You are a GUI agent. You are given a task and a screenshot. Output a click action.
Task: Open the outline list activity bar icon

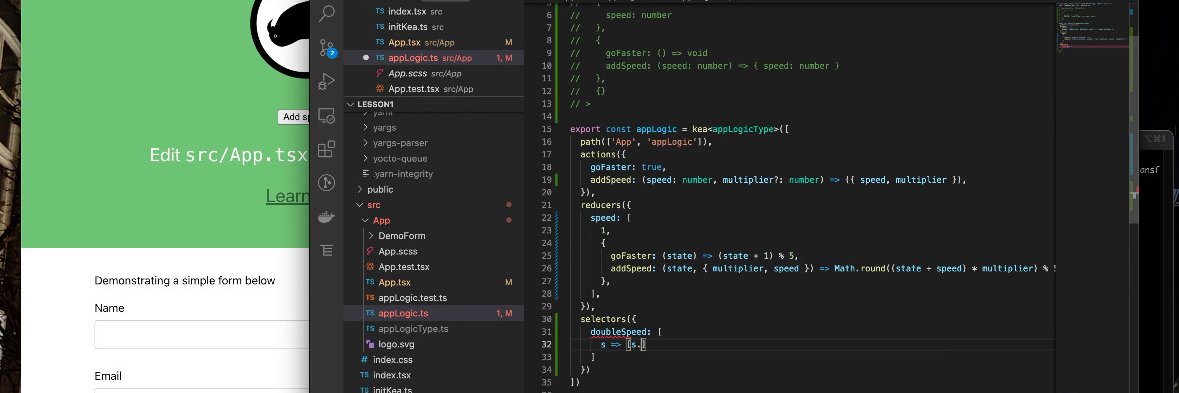pyautogui.click(x=327, y=251)
